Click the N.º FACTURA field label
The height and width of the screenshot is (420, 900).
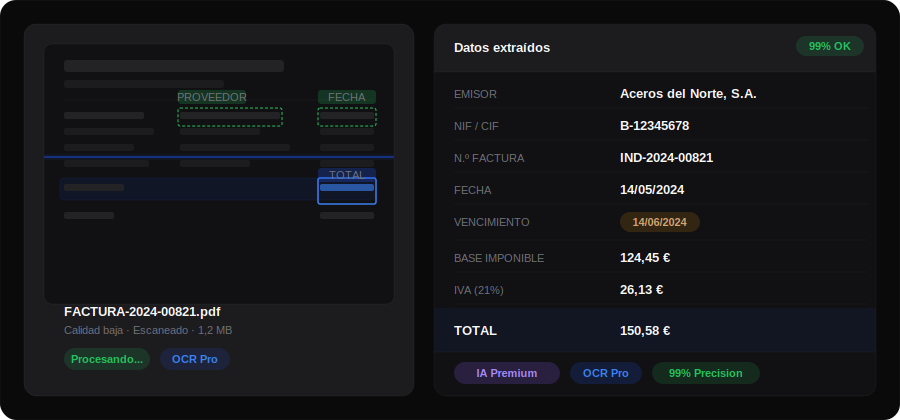click(489, 158)
